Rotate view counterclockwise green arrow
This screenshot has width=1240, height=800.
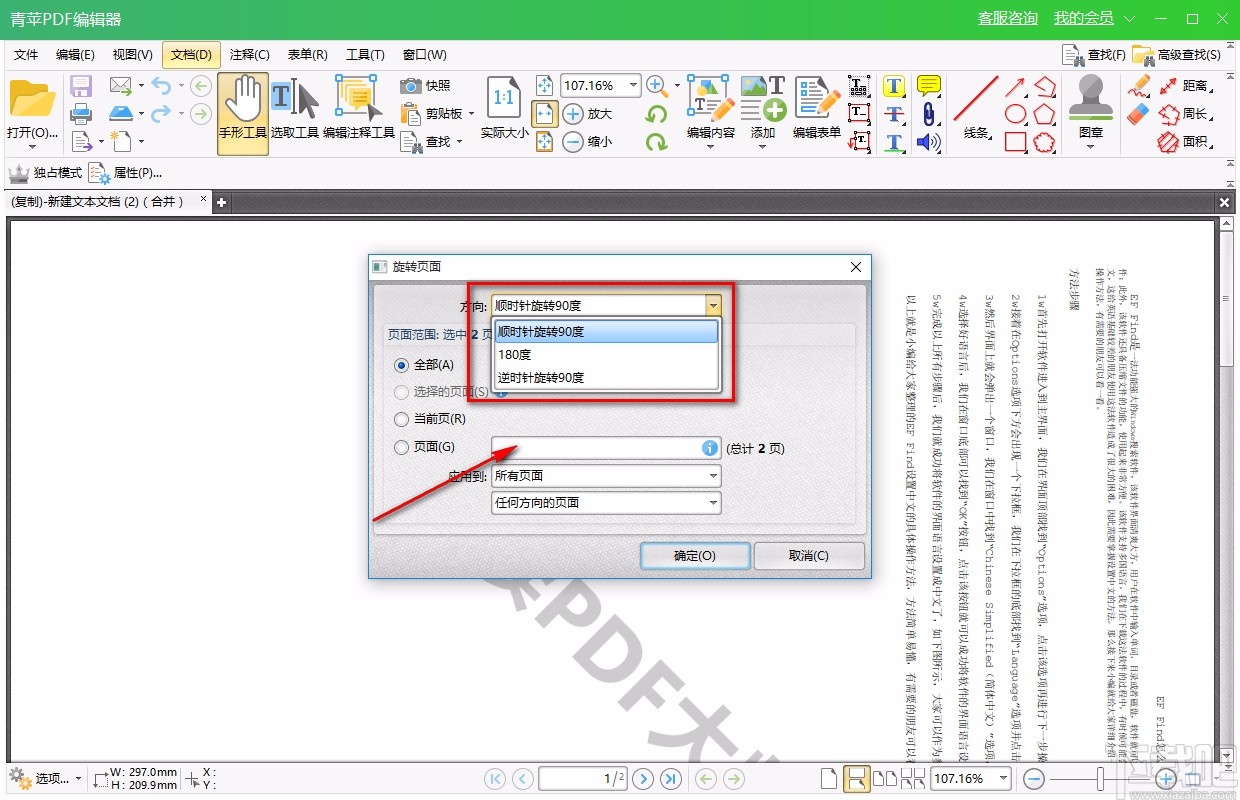click(x=656, y=114)
